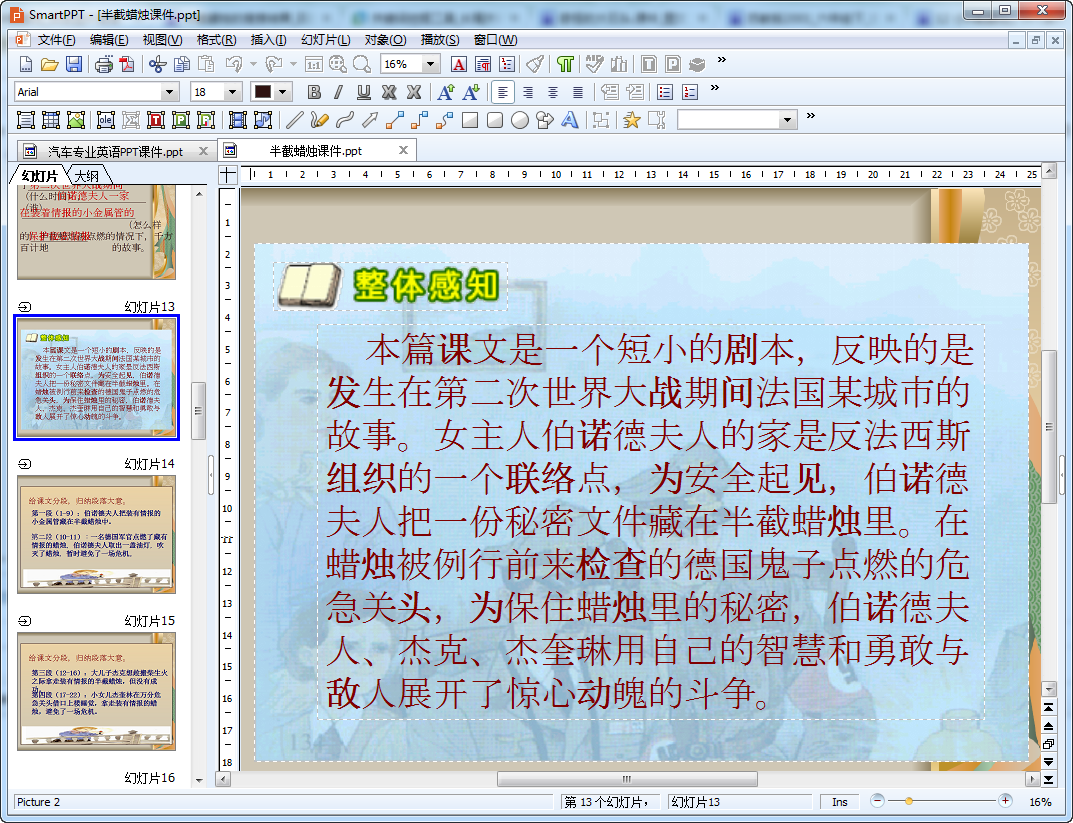Switch to 汽车专业英语PPT课件.ppt document tab
Viewport: 1073px width, 823px height.
tap(115, 151)
